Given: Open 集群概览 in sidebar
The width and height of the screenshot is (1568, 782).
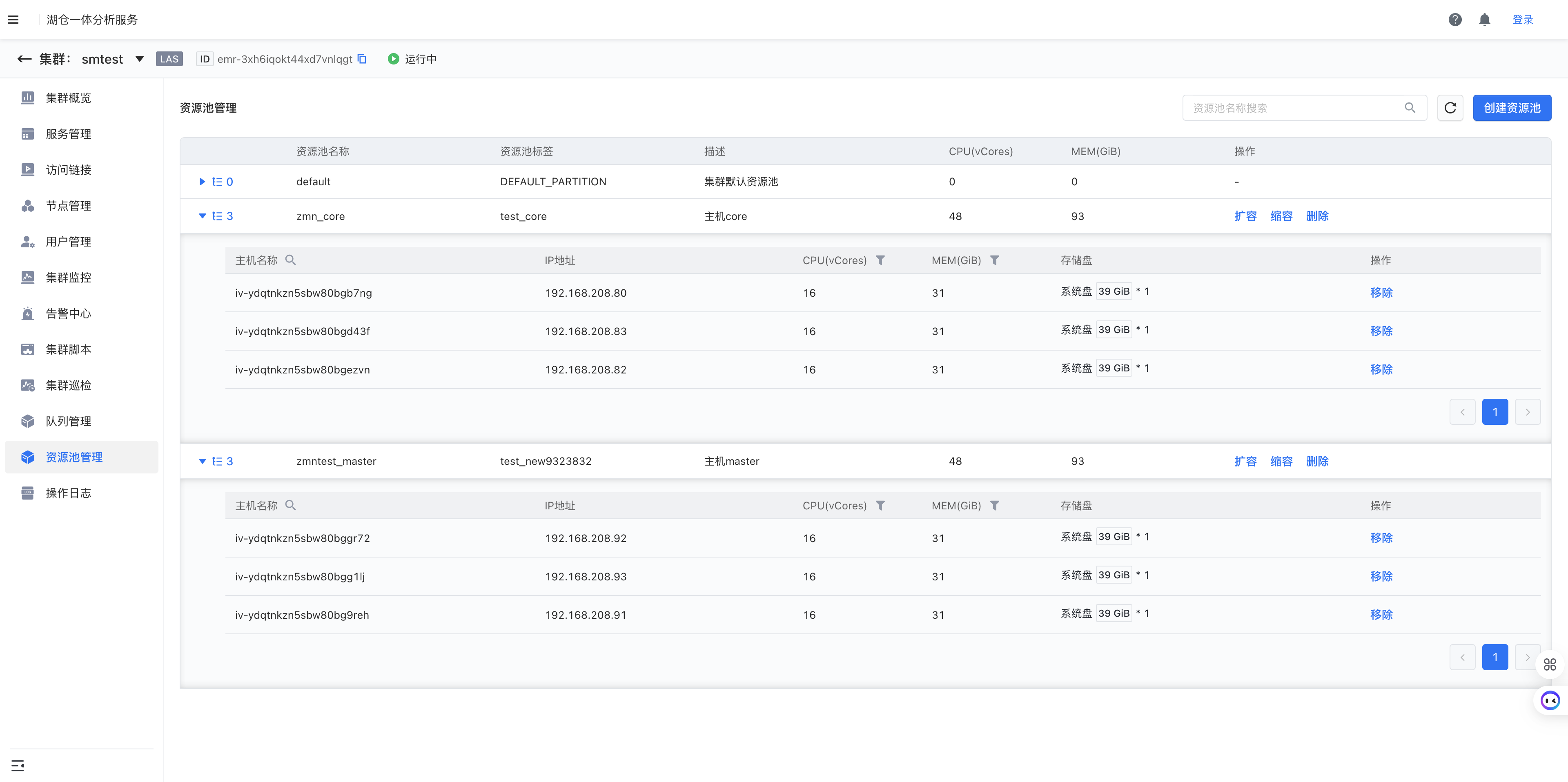Looking at the screenshot, I should pyautogui.click(x=68, y=98).
